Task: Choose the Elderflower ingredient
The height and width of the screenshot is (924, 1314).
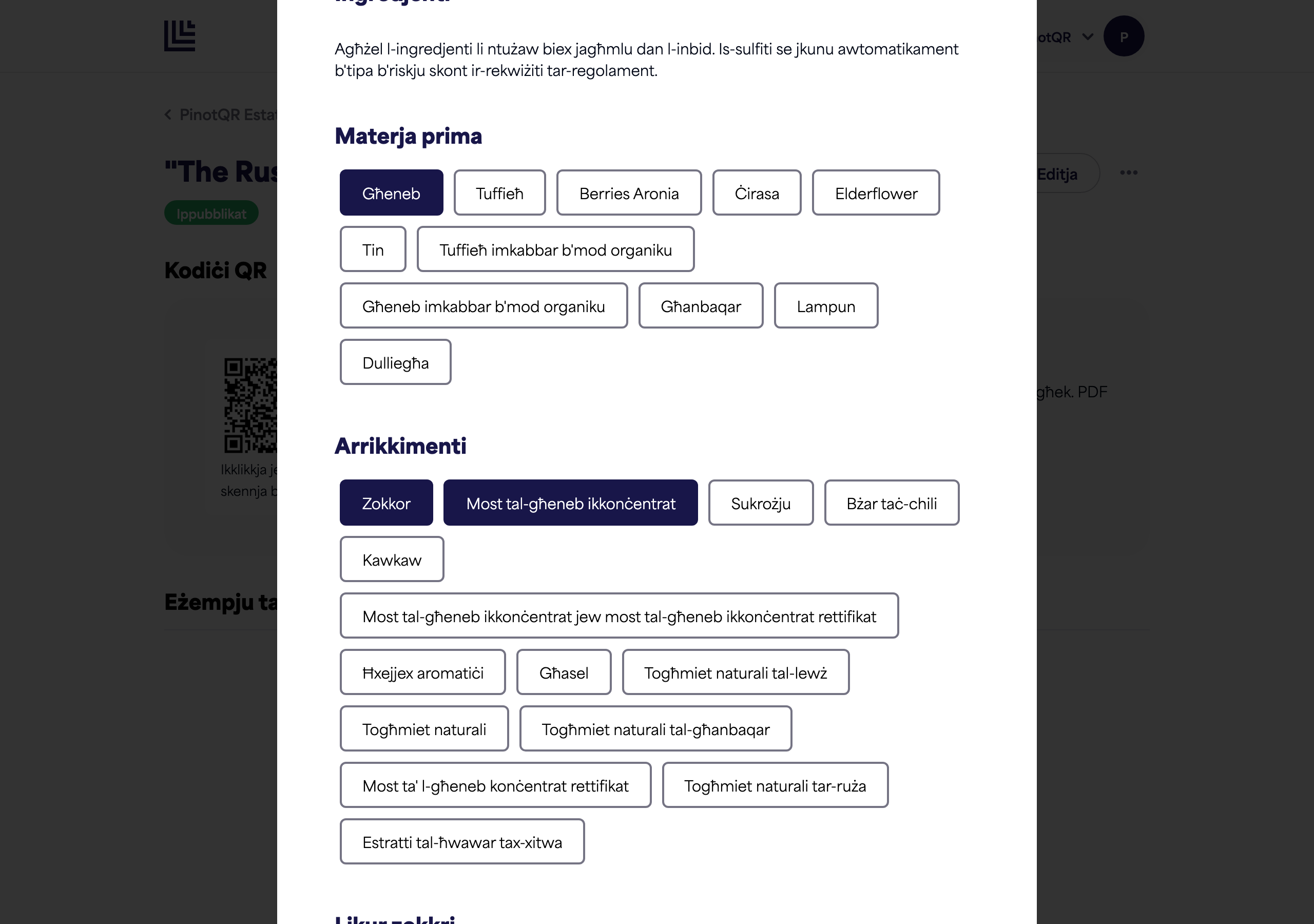Action: tap(876, 193)
